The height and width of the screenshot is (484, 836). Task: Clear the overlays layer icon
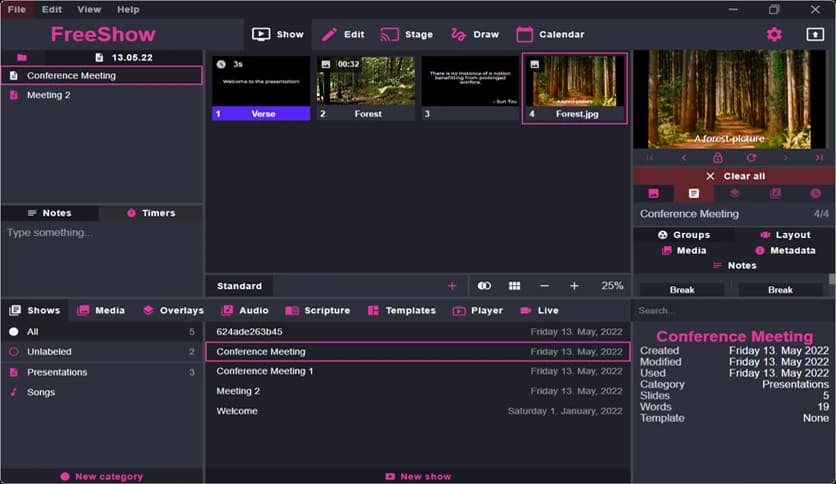point(734,193)
